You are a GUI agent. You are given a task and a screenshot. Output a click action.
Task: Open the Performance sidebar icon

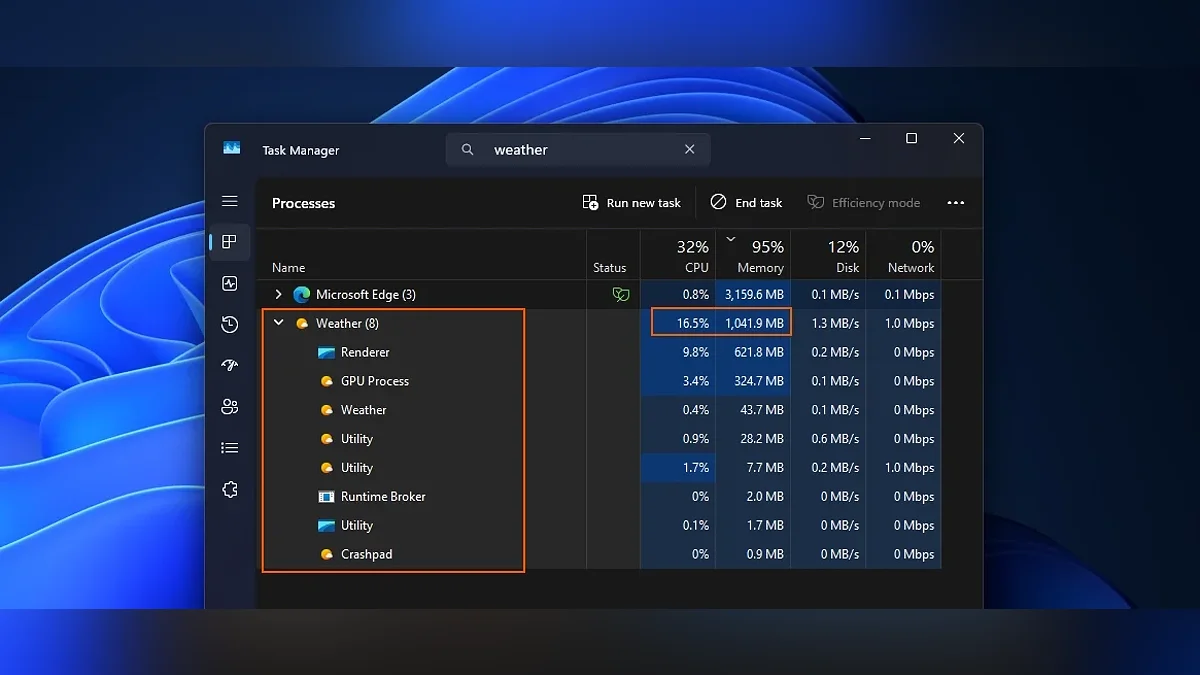tap(230, 284)
